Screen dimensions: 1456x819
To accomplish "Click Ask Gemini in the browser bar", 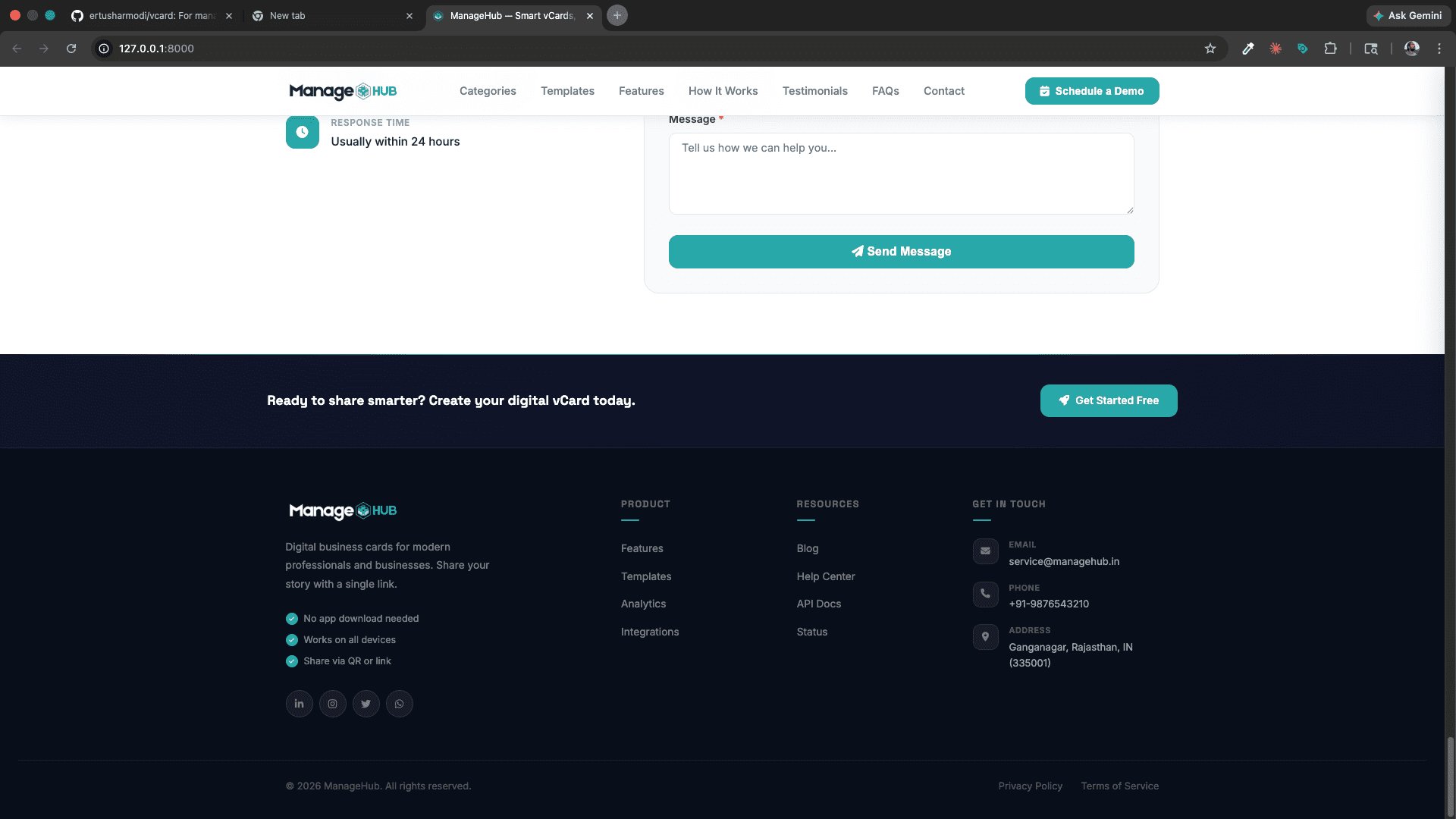I will coord(1408,15).
